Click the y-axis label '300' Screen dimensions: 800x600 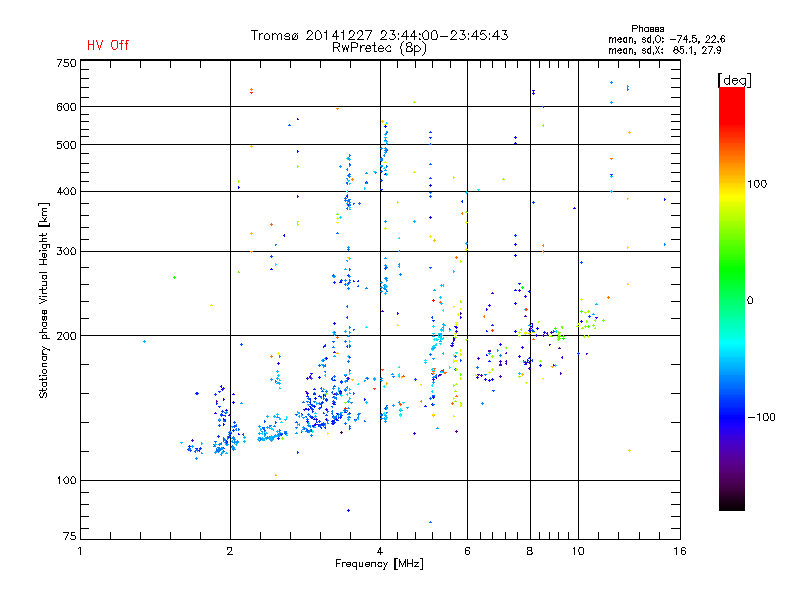[66, 252]
